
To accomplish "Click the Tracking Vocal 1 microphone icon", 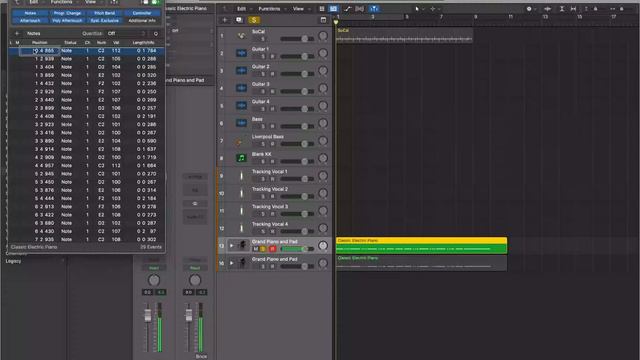I will [241, 176].
